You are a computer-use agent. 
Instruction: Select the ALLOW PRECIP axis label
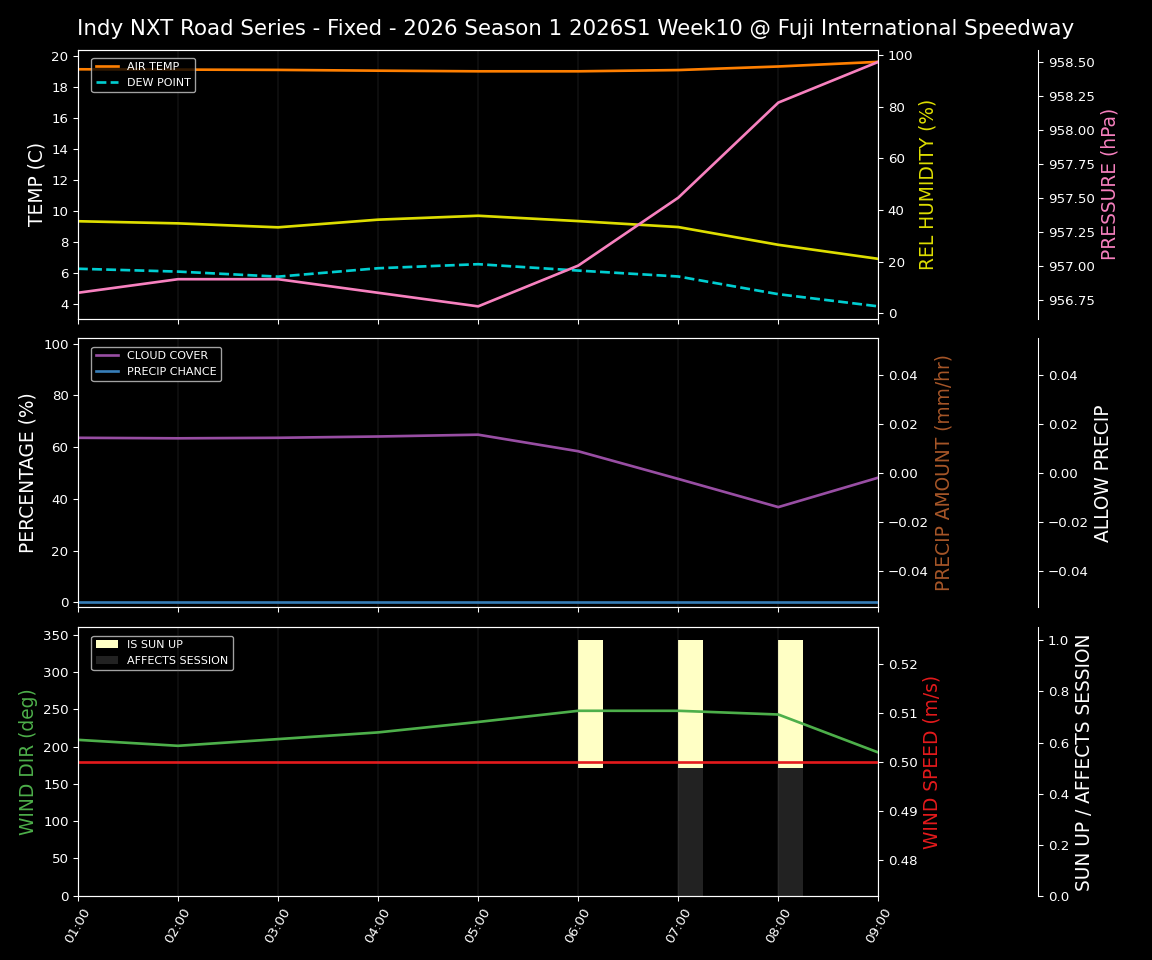tap(1102, 474)
